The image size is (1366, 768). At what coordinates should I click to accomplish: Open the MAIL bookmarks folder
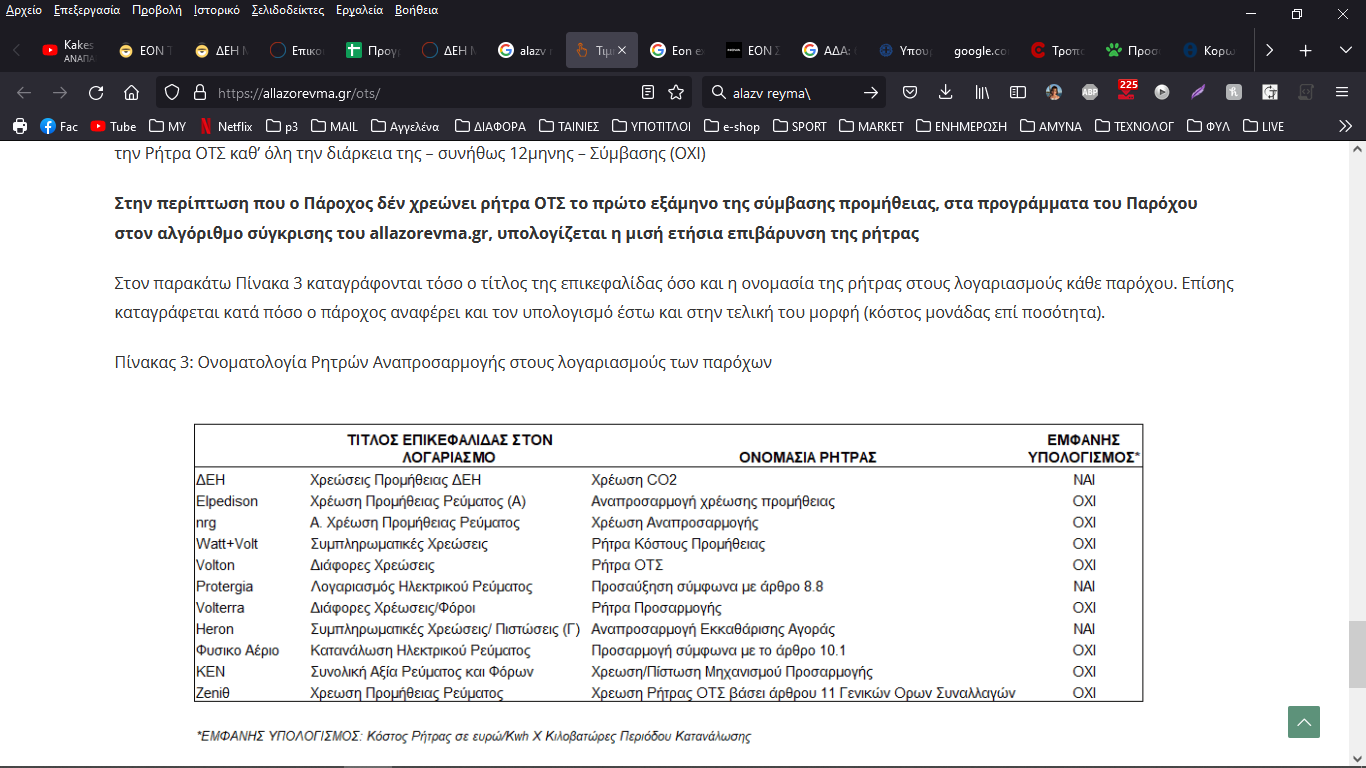point(335,126)
